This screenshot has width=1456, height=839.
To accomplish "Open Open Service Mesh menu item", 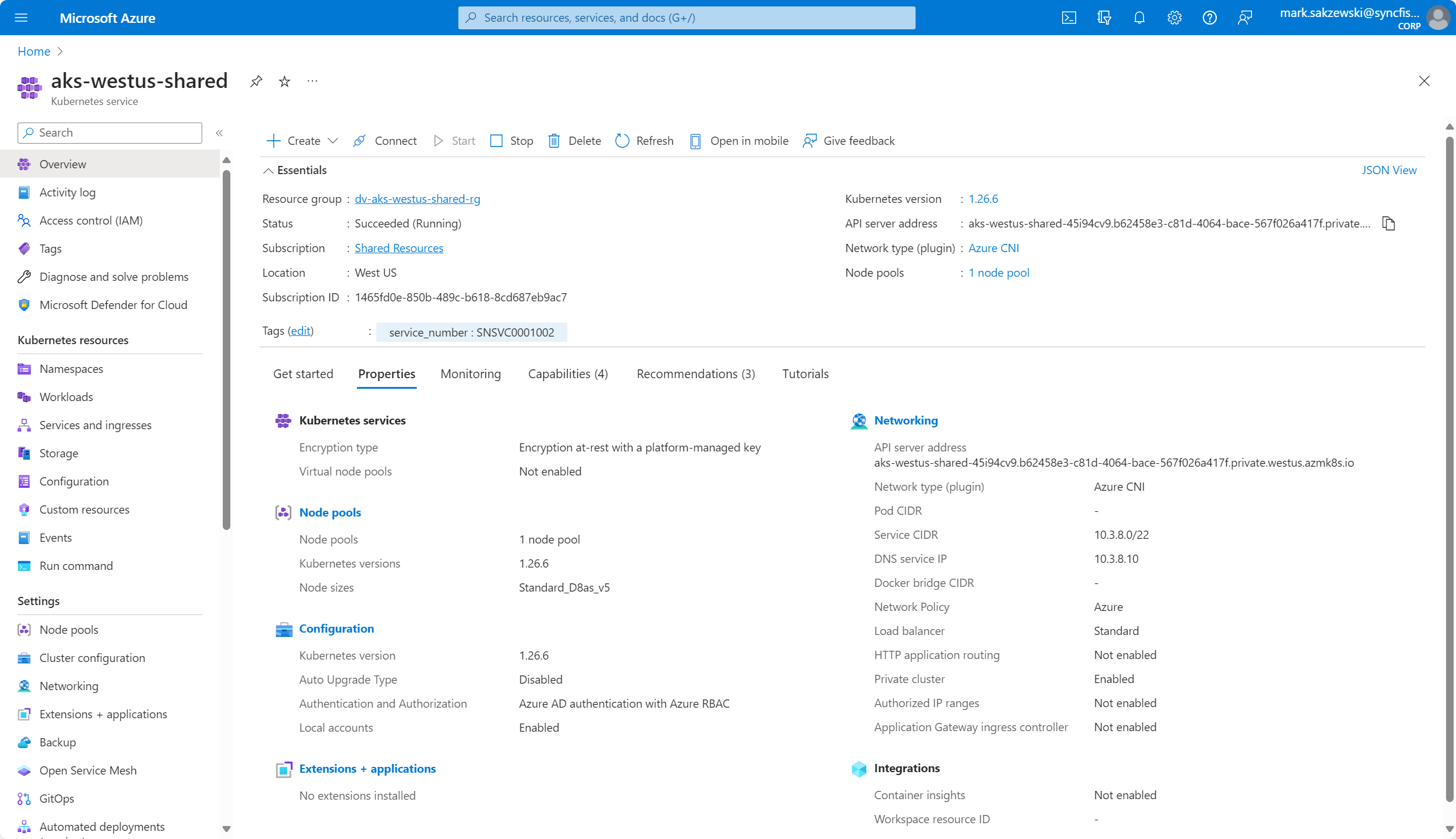I will (110, 770).
